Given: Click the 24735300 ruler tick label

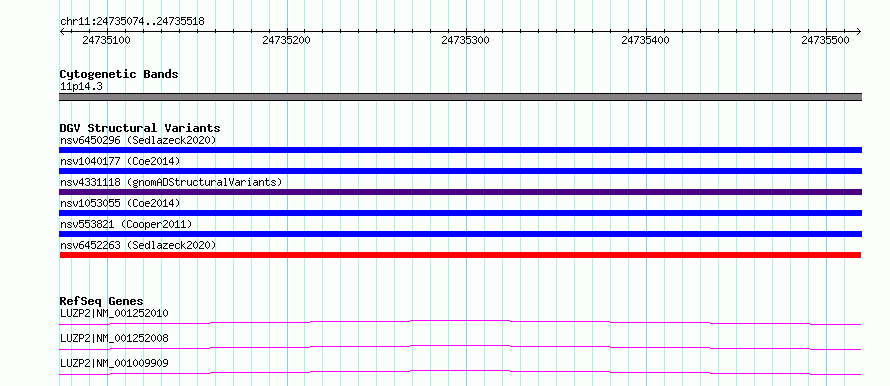Looking at the screenshot, I should pyautogui.click(x=465, y=40).
